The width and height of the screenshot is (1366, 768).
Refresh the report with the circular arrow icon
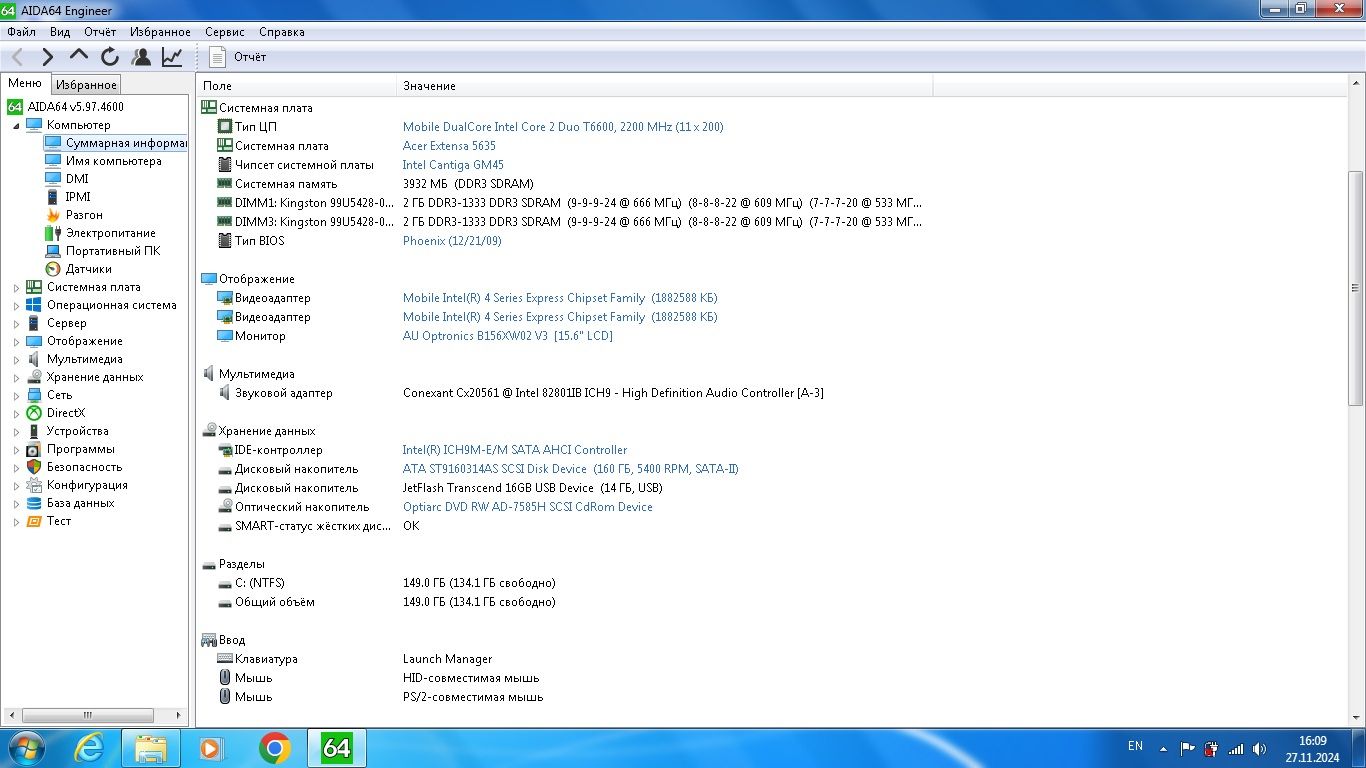point(110,57)
